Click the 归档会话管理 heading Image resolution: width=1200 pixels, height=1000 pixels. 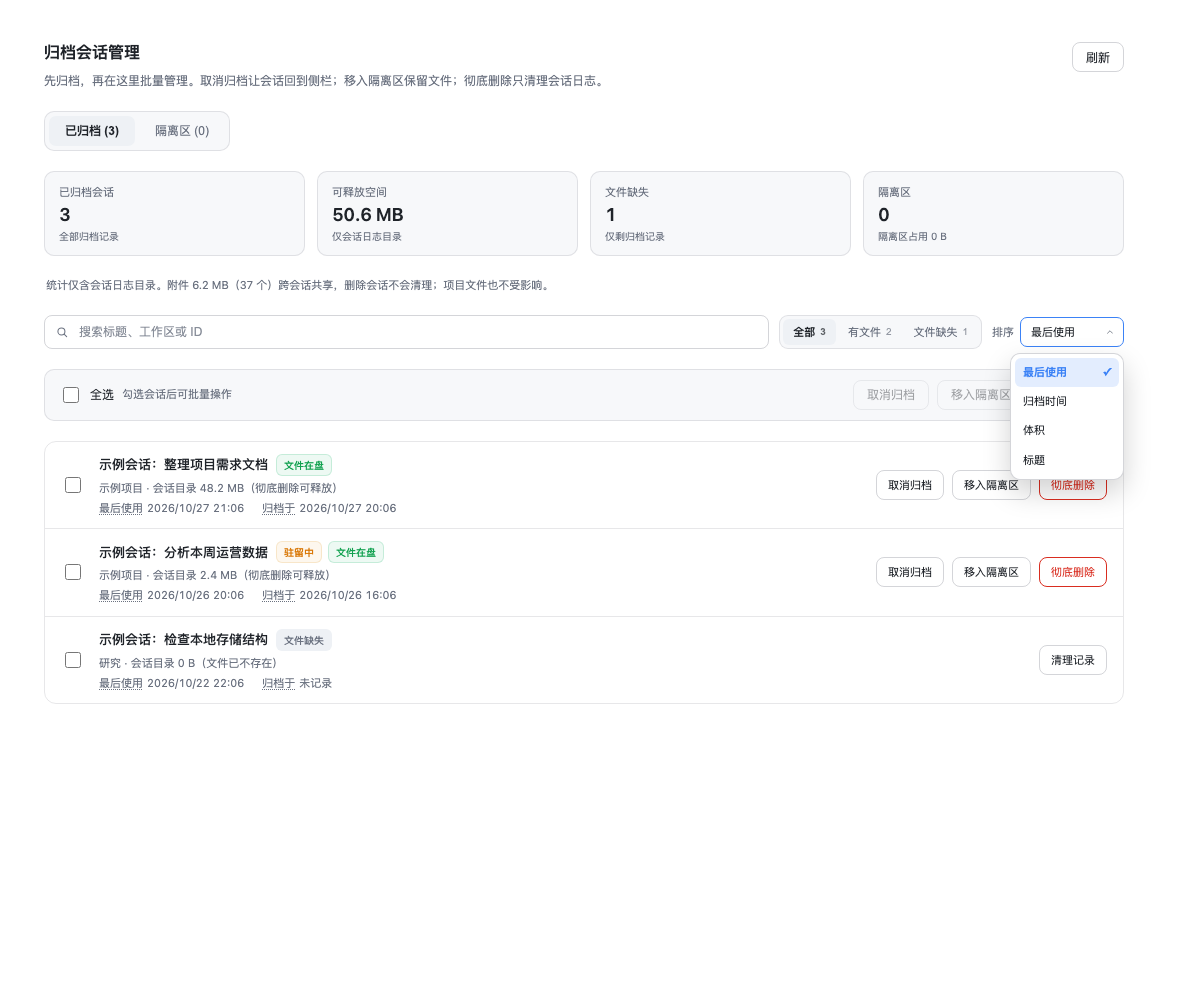(92, 53)
